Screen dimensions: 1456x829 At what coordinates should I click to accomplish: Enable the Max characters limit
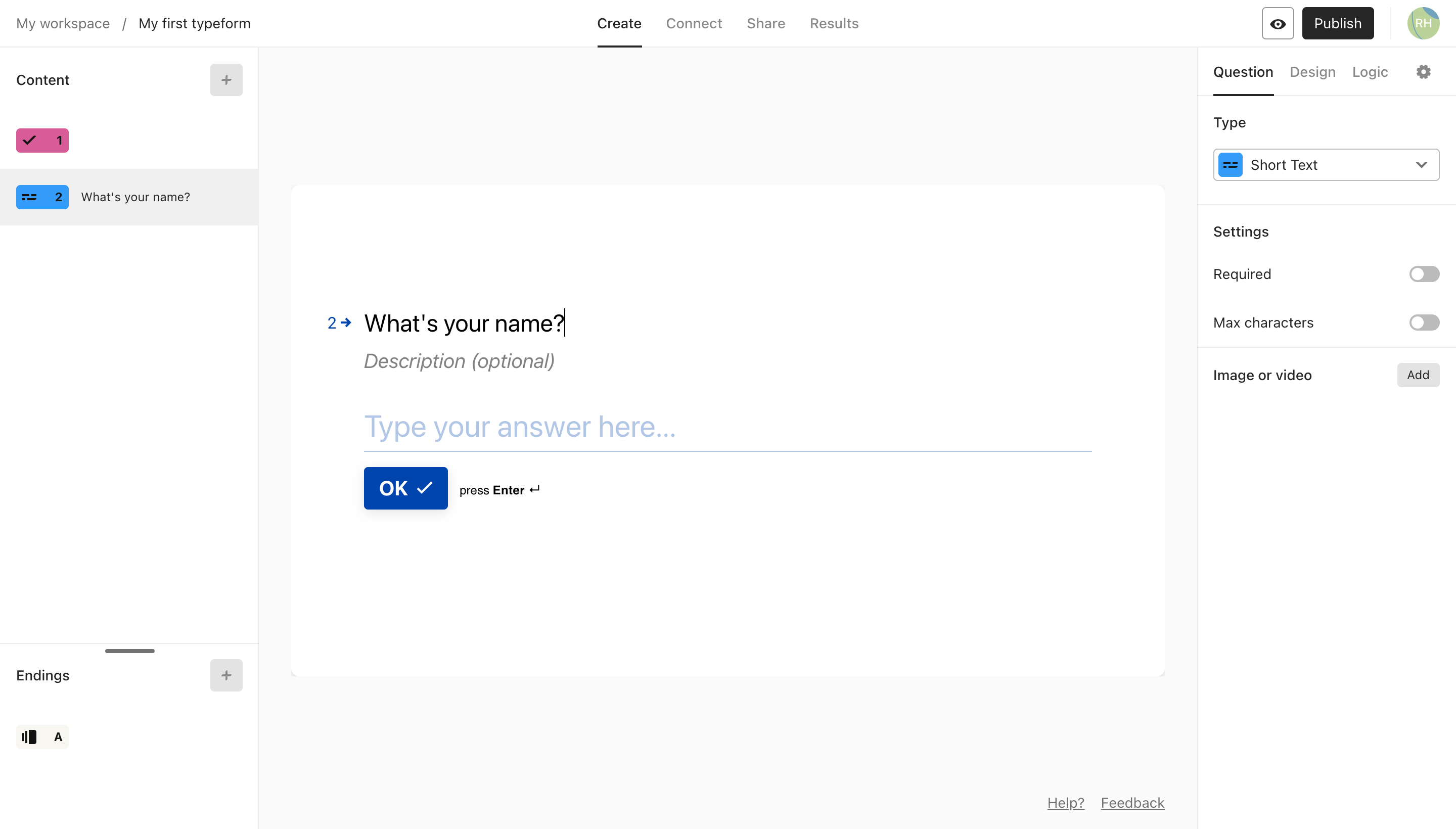click(1425, 323)
